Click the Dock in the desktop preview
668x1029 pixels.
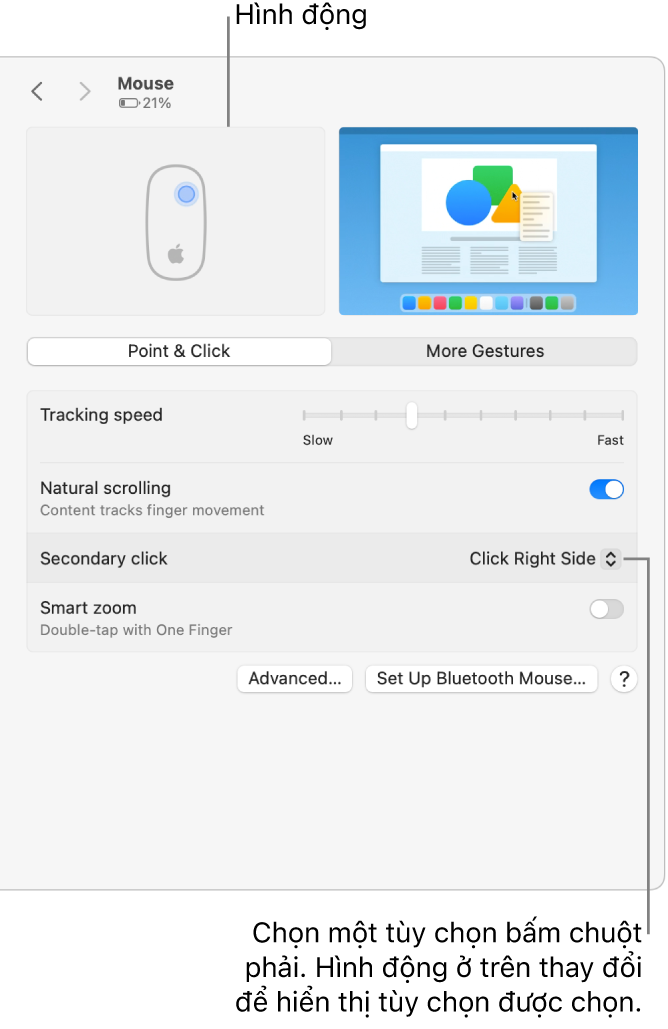tap(488, 302)
